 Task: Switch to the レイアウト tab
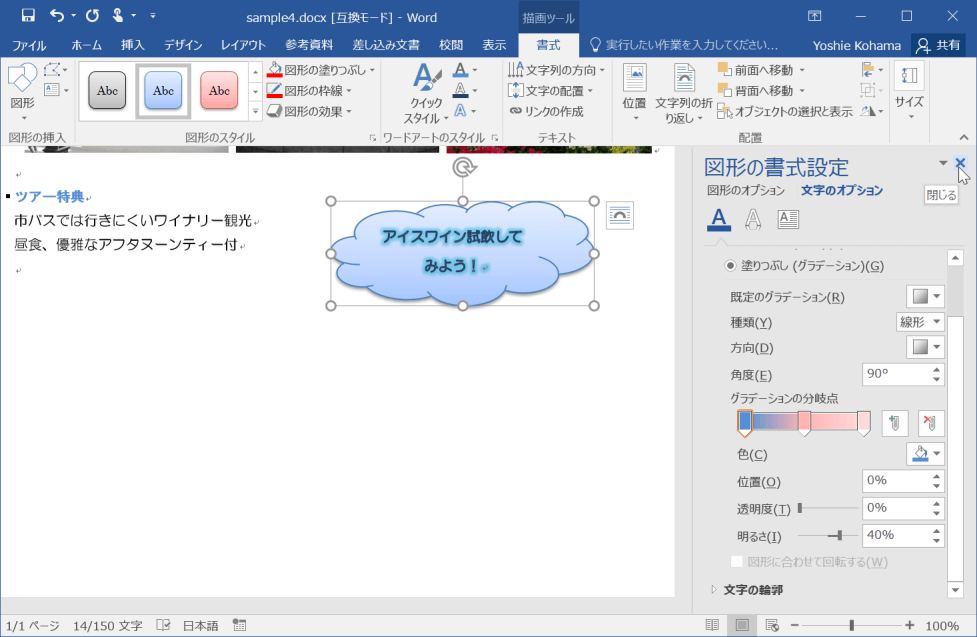point(244,45)
